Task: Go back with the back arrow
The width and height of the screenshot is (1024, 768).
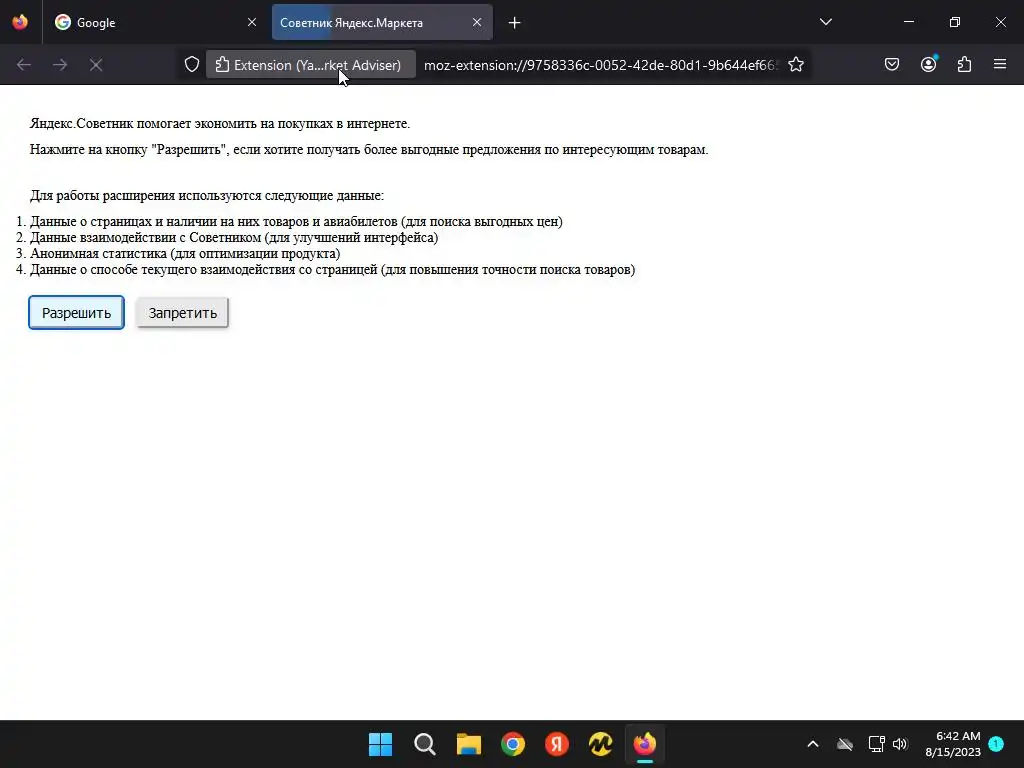Action: [24, 65]
